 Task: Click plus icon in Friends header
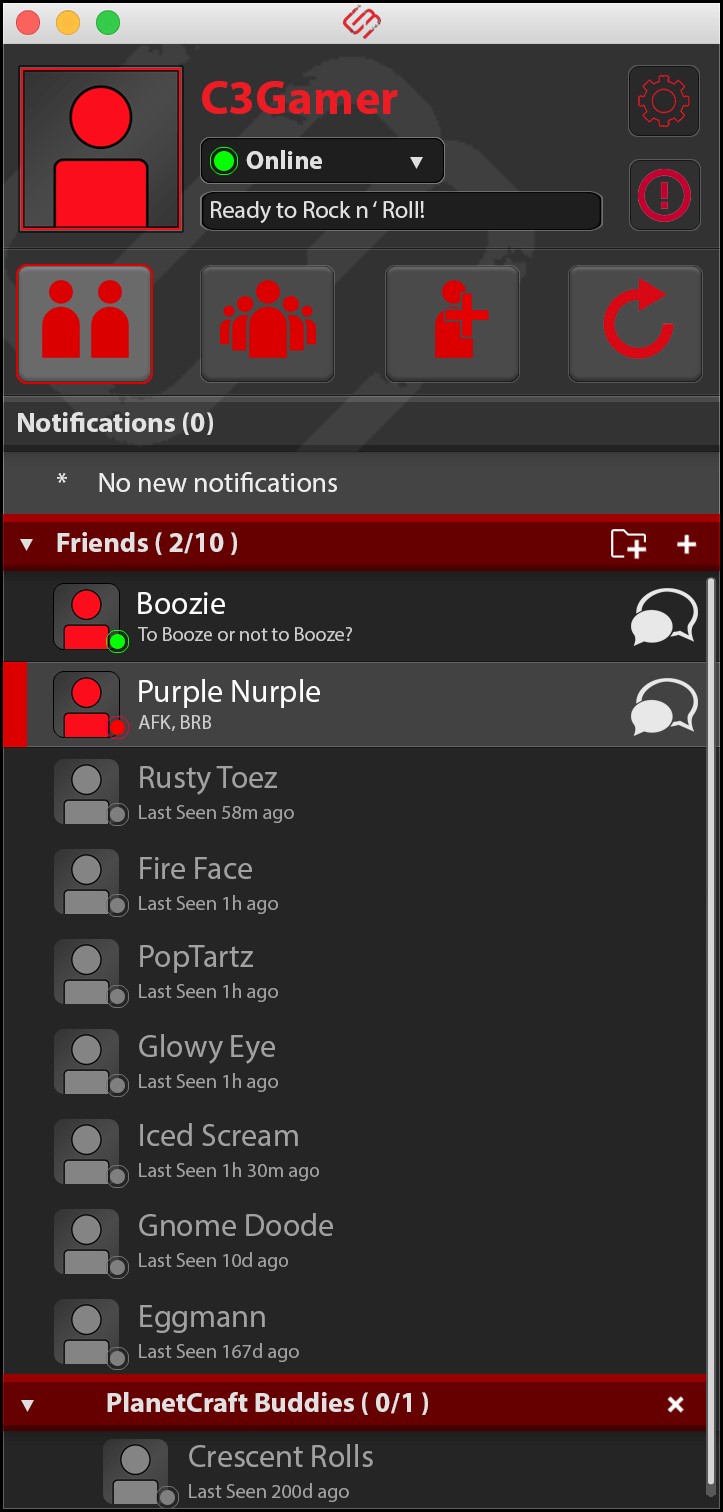coord(686,544)
